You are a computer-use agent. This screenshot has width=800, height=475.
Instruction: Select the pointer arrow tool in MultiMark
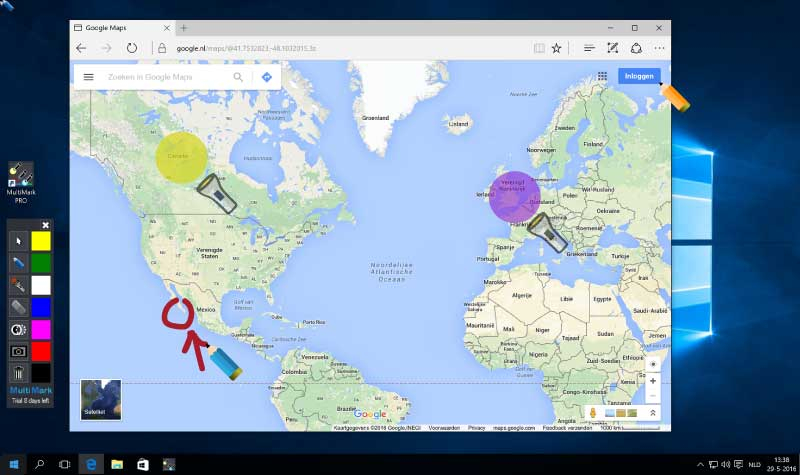pos(19,241)
